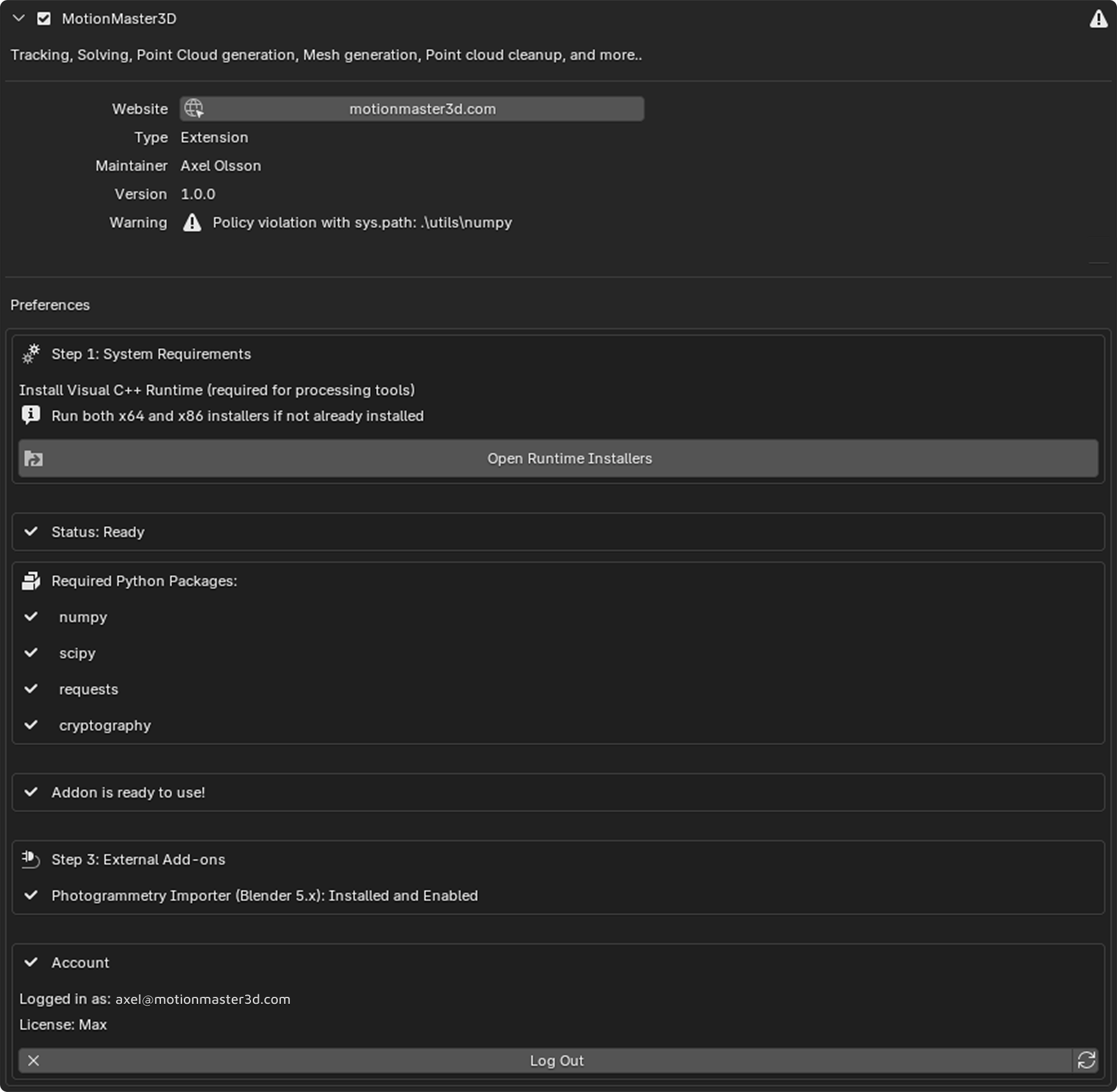Click the globe icon next to Website

[x=194, y=109]
